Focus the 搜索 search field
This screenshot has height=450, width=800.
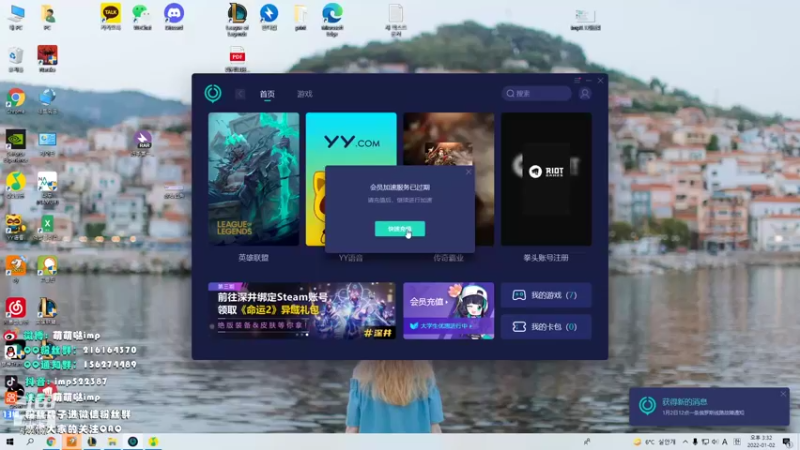(536, 93)
